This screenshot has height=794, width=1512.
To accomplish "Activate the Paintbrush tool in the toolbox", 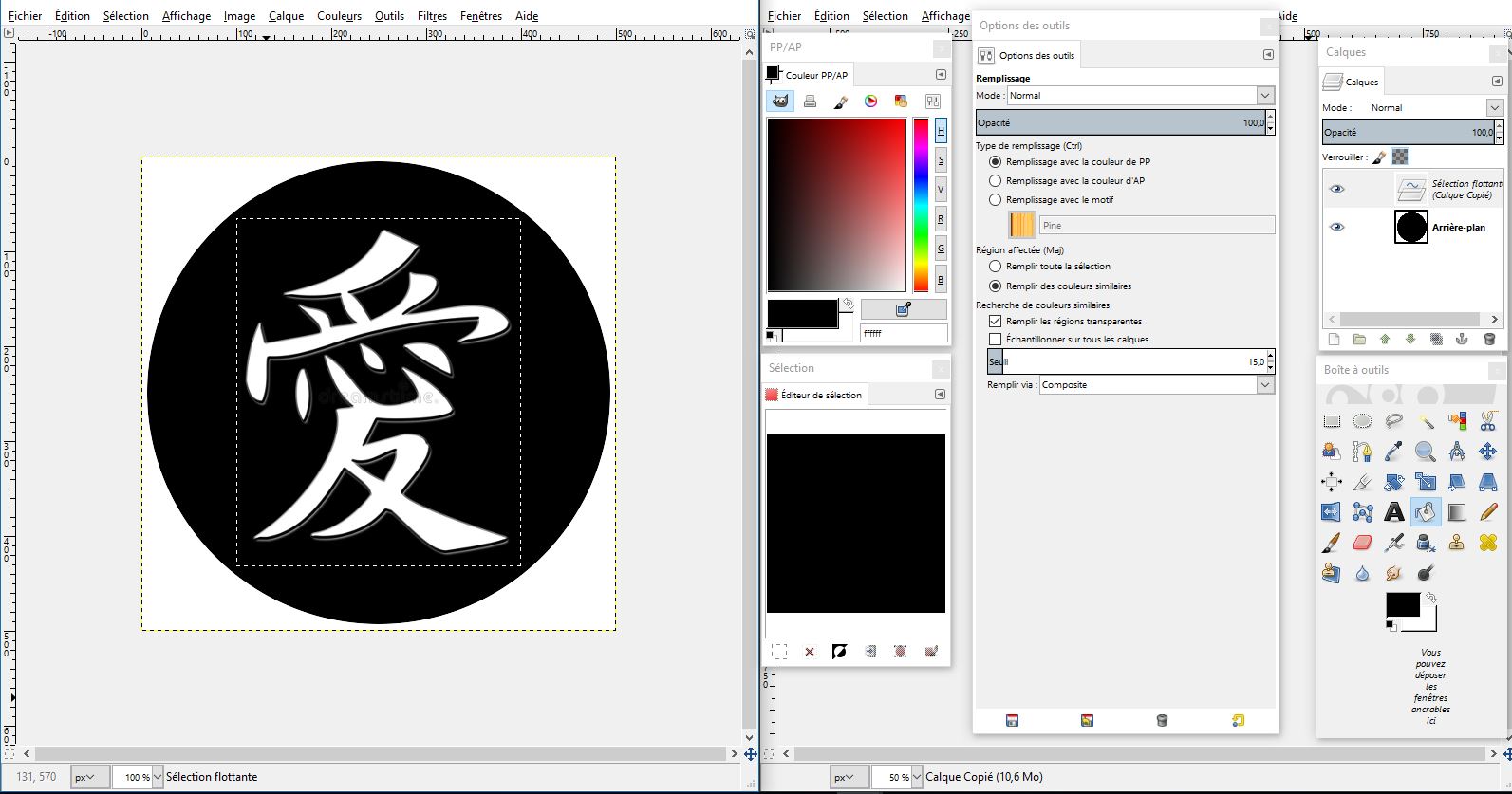I will click(1332, 543).
